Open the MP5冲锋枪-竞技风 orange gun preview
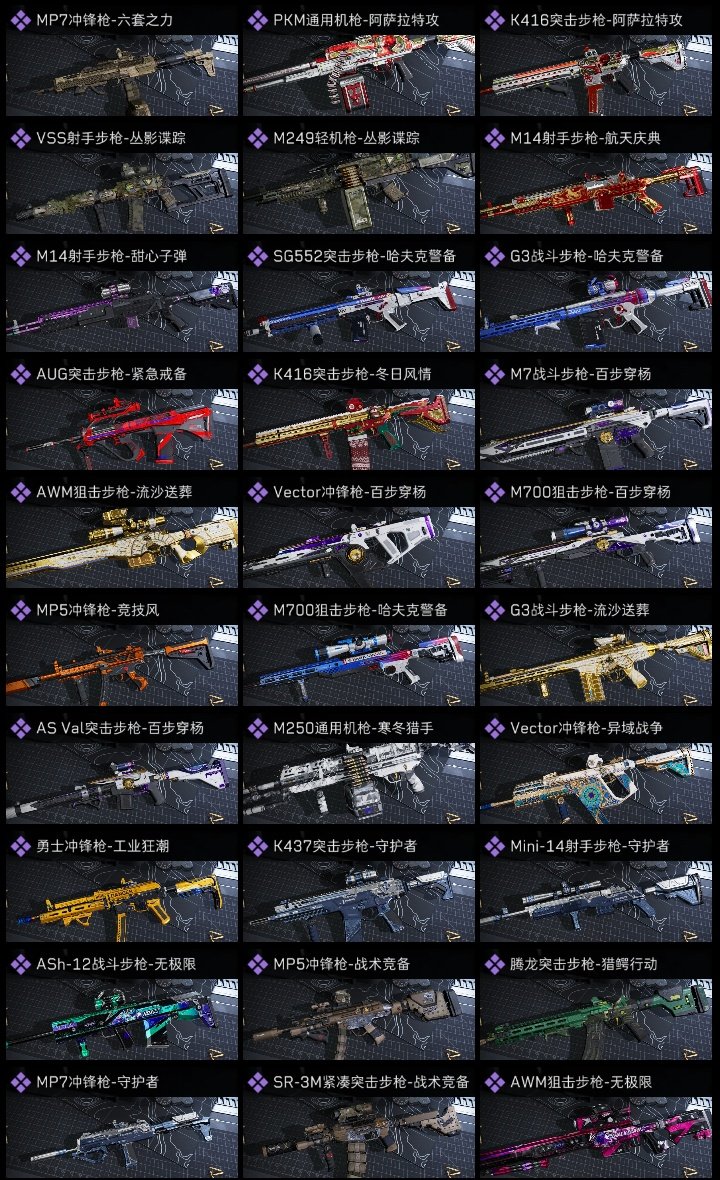The height and width of the screenshot is (1180, 720). pyautogui.click(x=122, y=665)
